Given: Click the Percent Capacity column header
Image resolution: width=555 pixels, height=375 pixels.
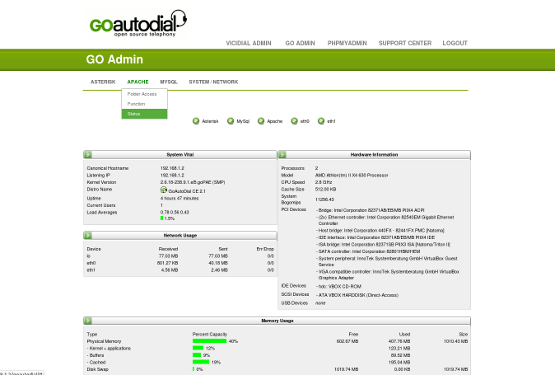Looking at the screenshot, I should click(210, 334).
